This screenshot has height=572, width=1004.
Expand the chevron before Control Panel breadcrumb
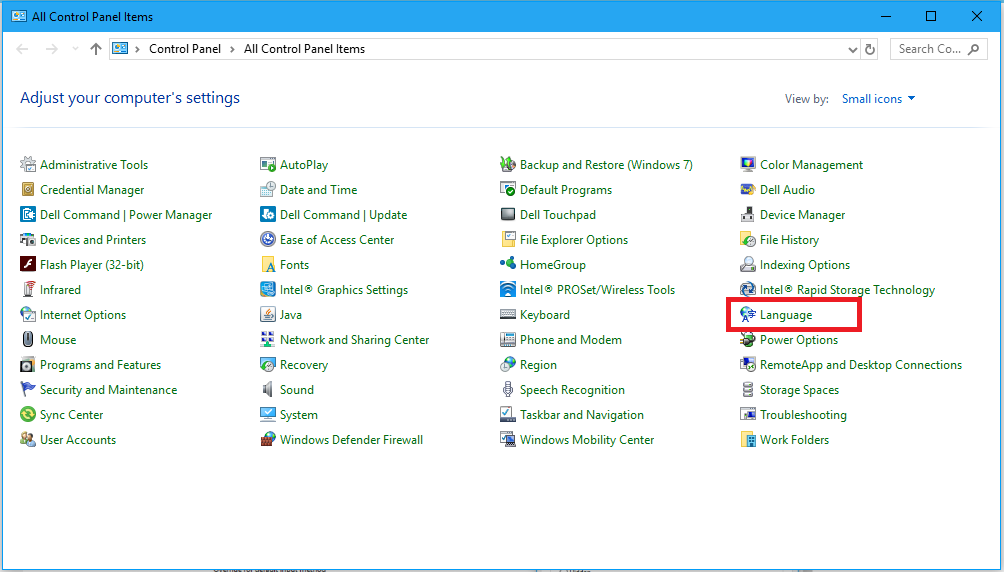click(138, 49)
